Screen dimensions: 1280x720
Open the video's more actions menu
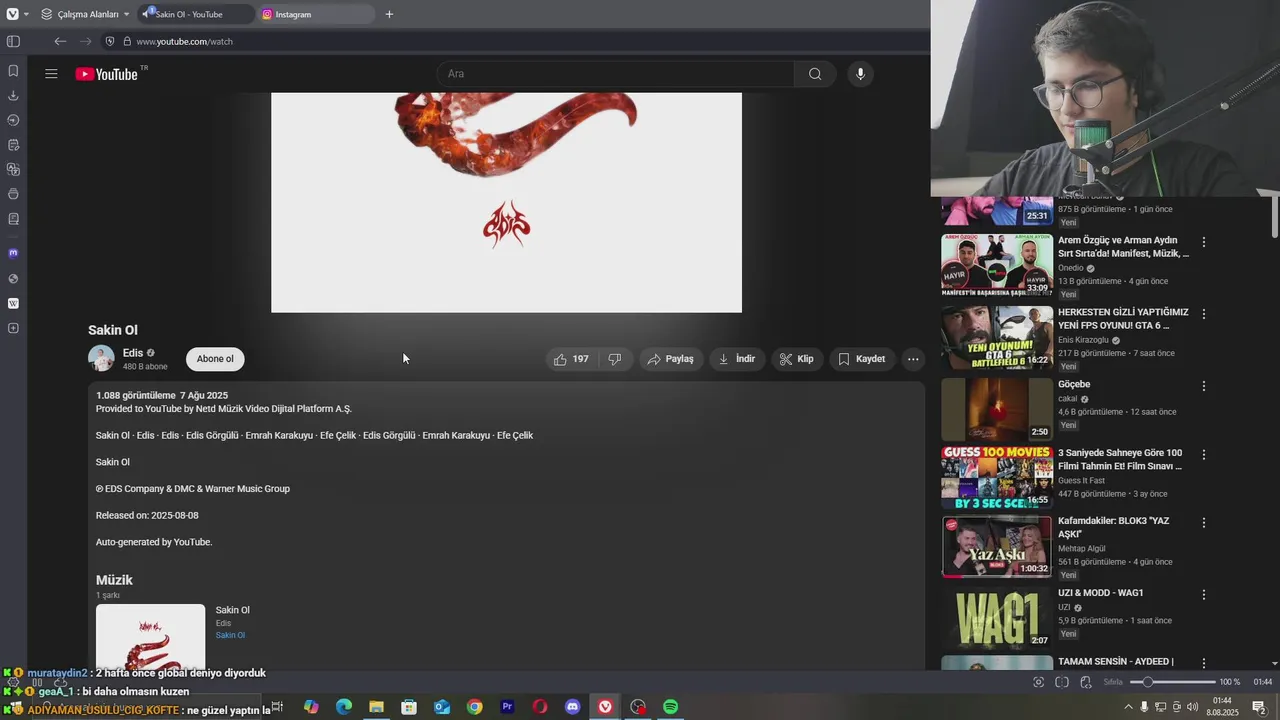click(913, 359)
